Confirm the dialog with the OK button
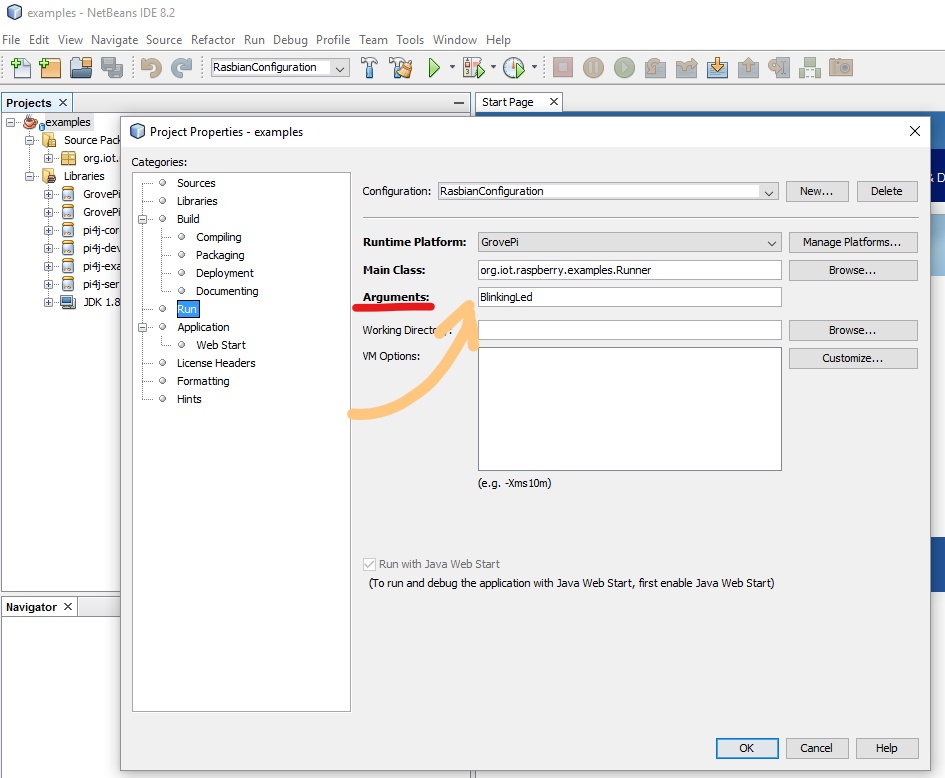Viewport: 945px width, 778px height. click(x=747, y=748)
